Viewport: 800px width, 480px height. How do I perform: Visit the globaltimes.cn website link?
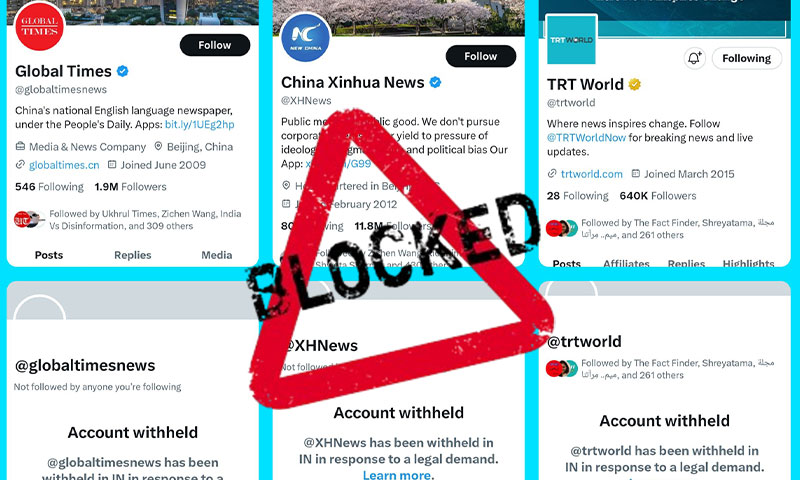click(64, 165)
